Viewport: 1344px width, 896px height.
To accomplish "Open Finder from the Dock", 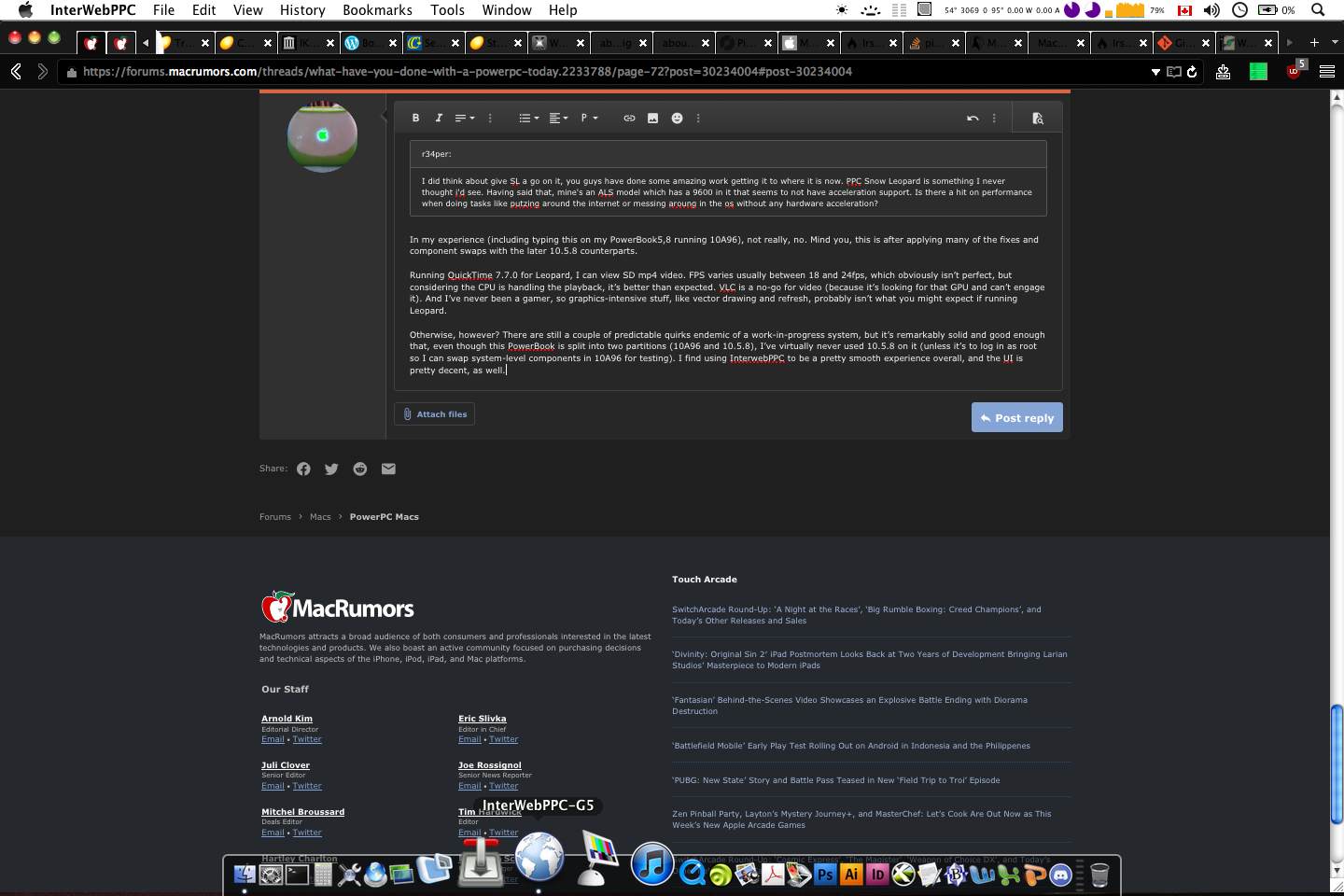I will click(245, 875).
